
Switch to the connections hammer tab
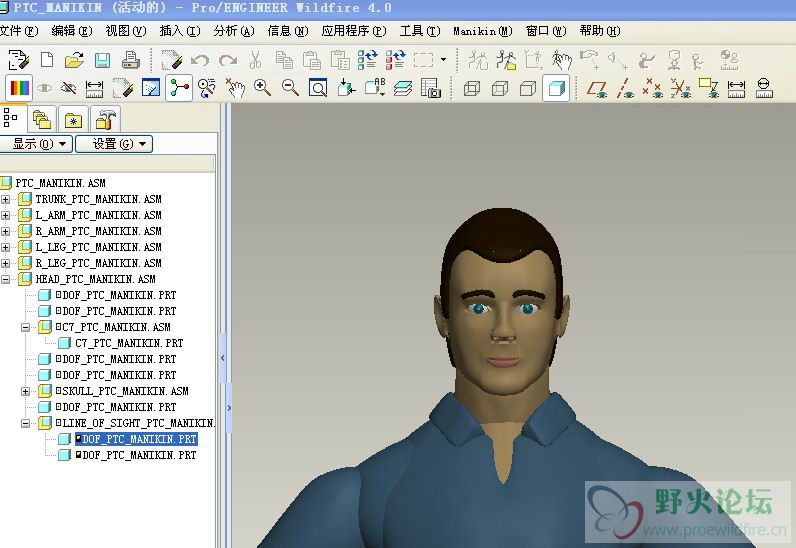click(106, 120)
